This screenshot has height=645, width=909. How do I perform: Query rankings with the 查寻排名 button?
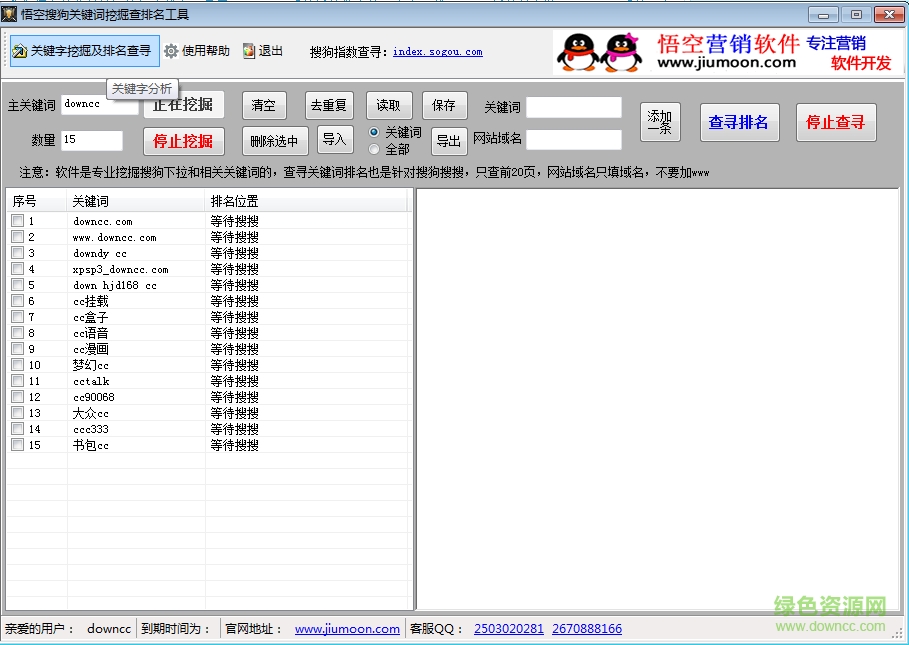click(739, 122)
